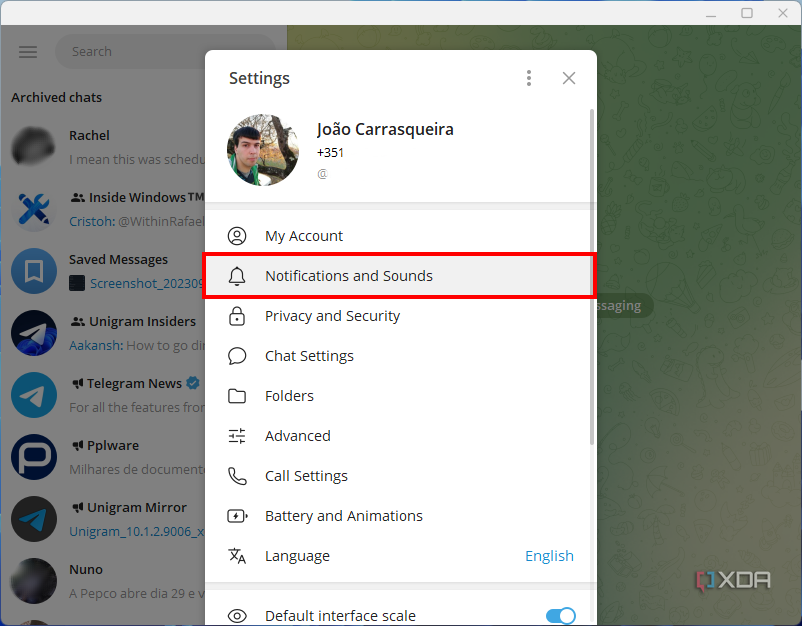Open Privacy and Security lock icon
This screenshot has width=802, height=626.
click(237, 315)
